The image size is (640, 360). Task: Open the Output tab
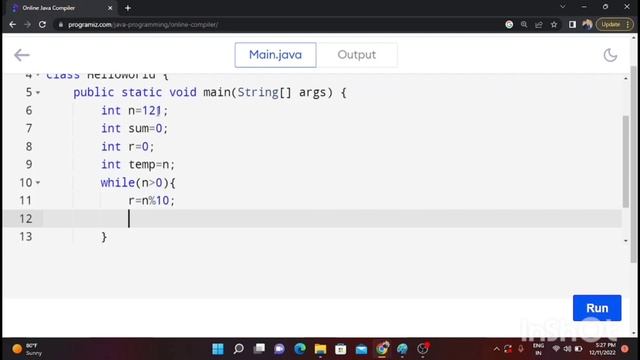pos(357,55)
